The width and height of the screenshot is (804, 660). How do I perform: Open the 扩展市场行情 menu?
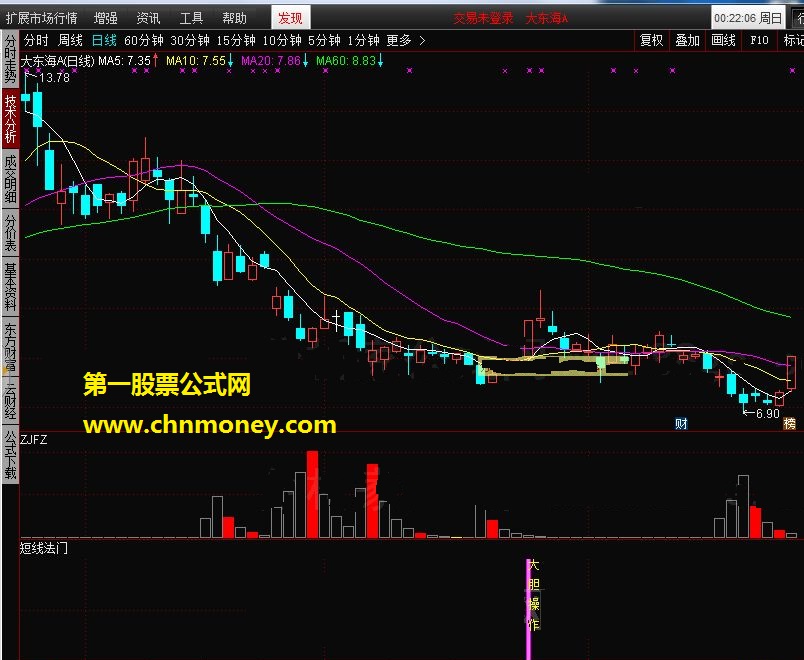42,18
